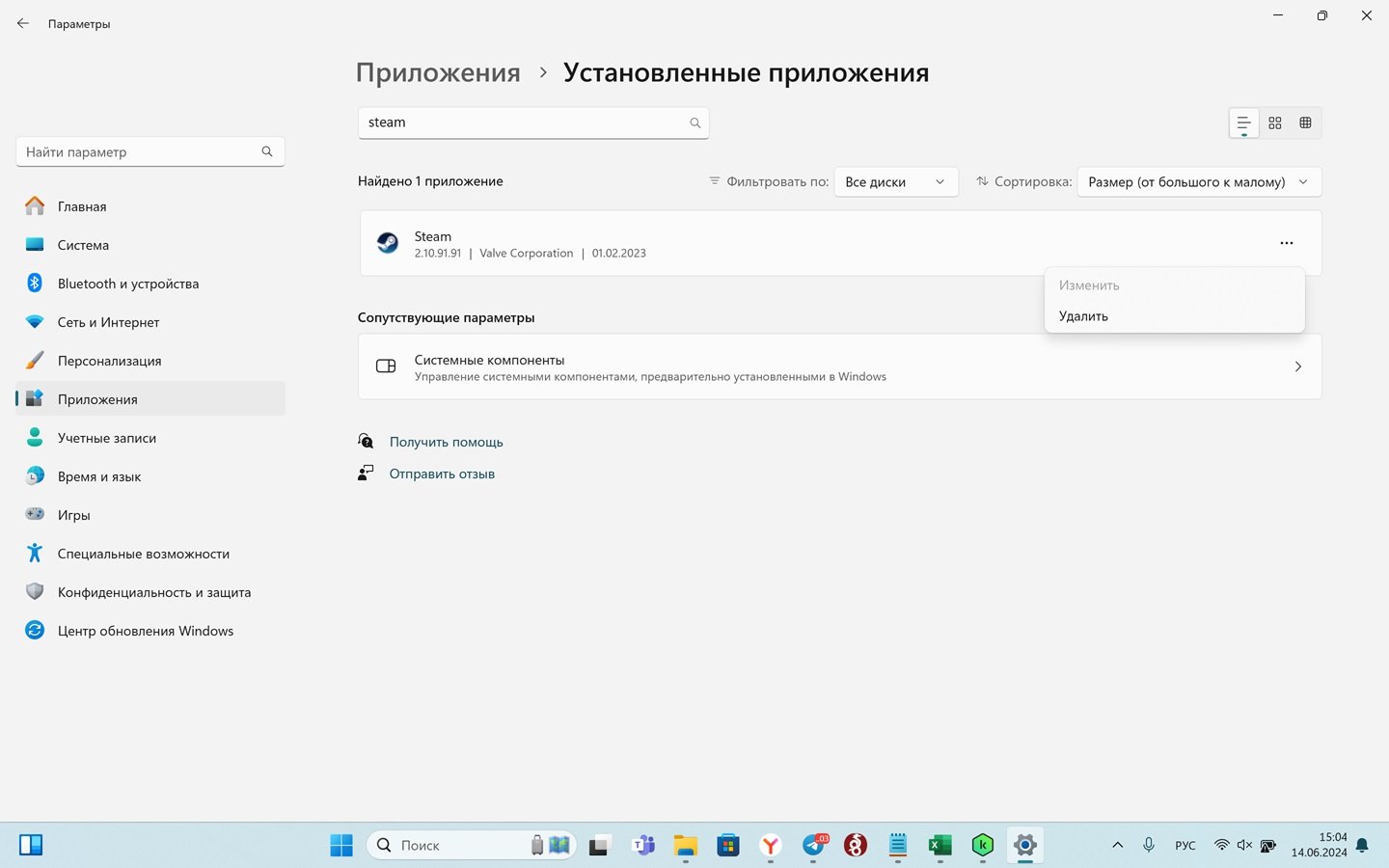Open the Персонализация section
The image size is (1389, 868).
click(x=150, y=361)
